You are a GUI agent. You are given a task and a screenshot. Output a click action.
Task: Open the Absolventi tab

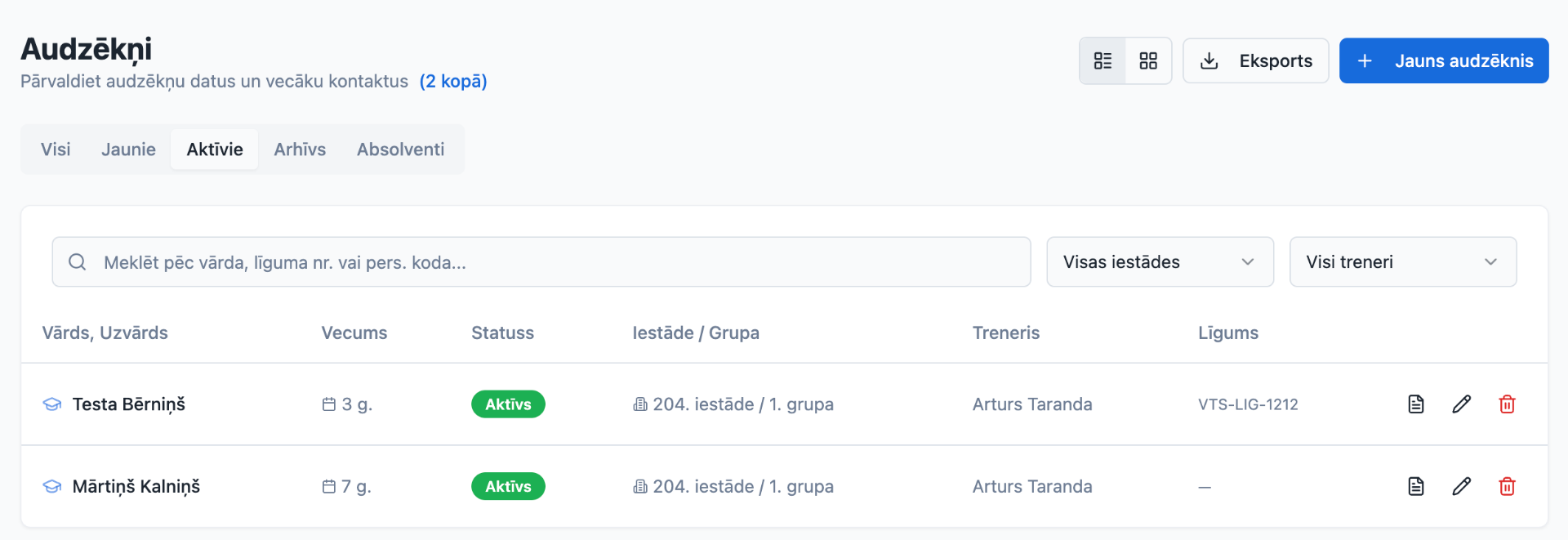tap(400, 150)
